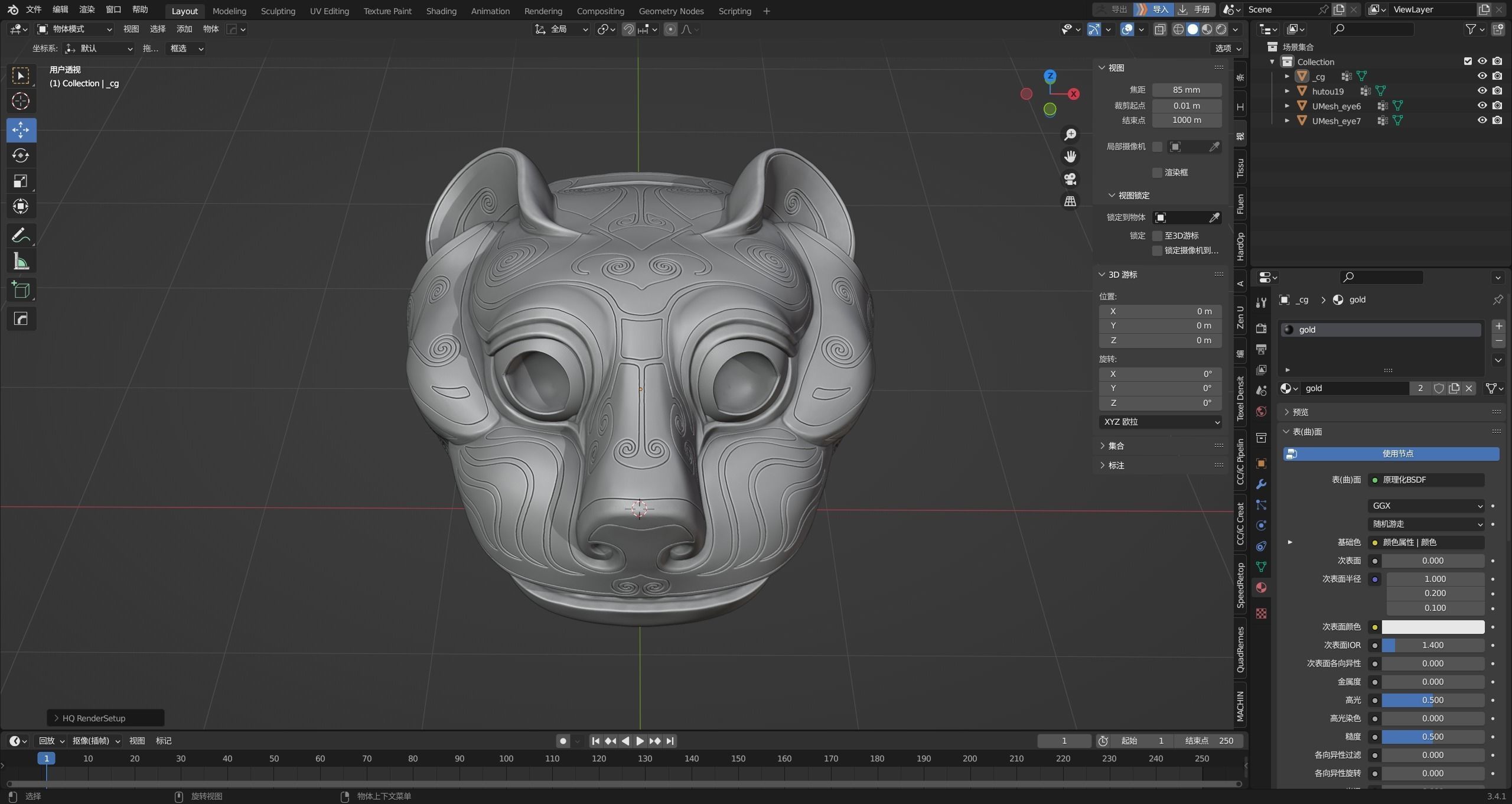Open the Material properties tab
Viewport: 1512px width, 804px height.
(1261, 588)
